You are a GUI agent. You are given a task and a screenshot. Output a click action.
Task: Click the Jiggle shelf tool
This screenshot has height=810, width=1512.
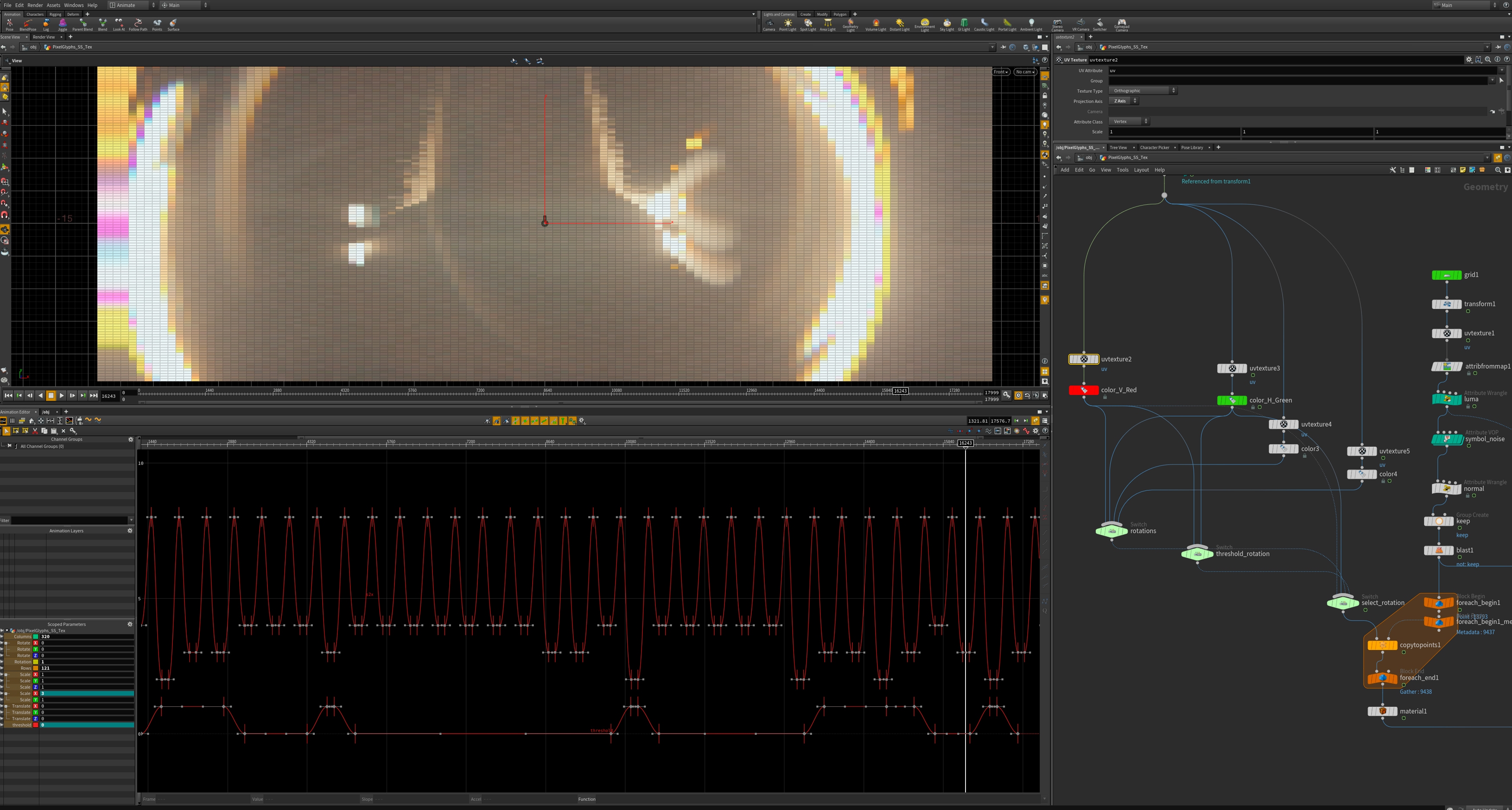62,24
